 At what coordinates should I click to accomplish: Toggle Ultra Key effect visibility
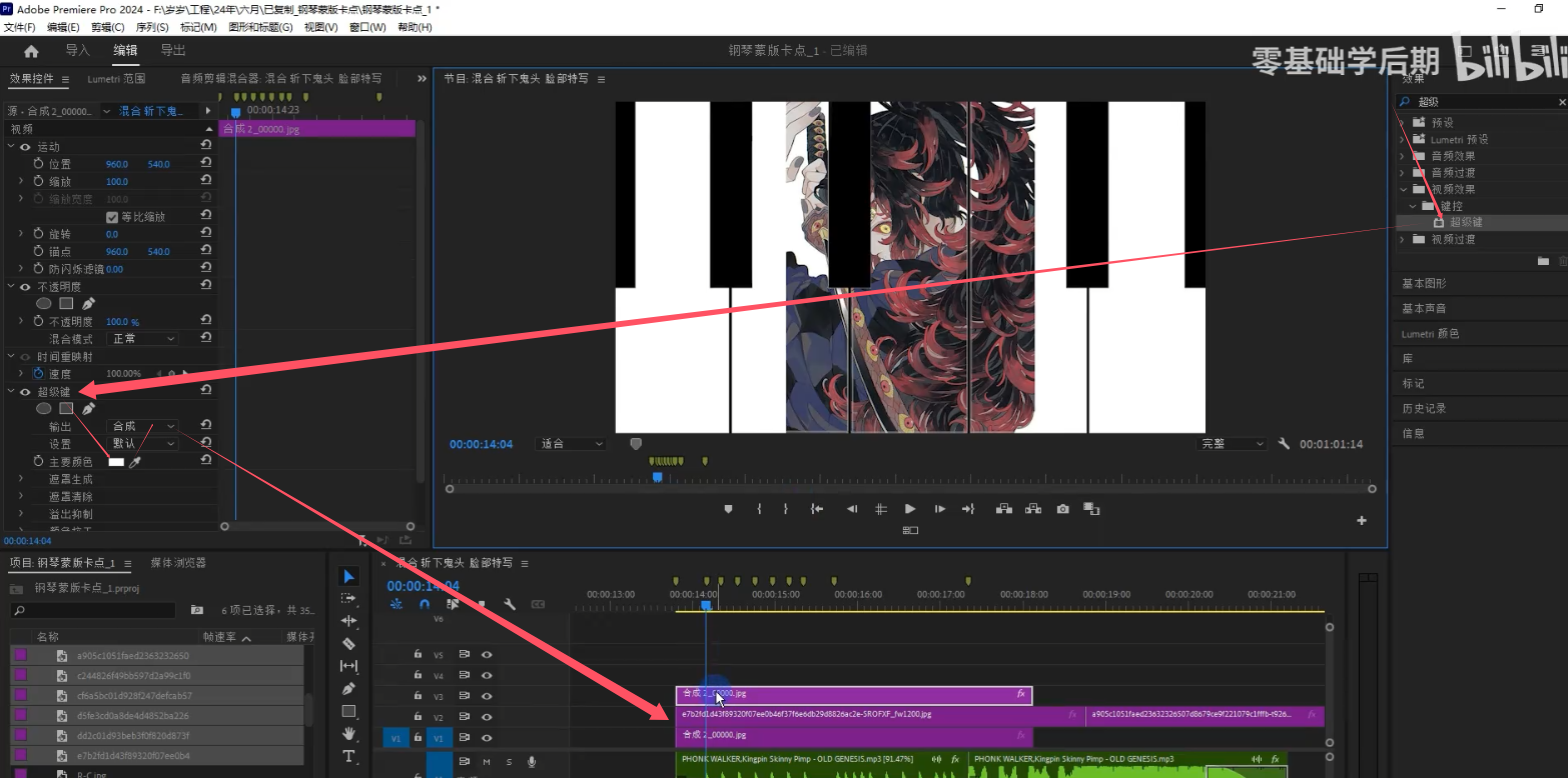click(25, 392)
